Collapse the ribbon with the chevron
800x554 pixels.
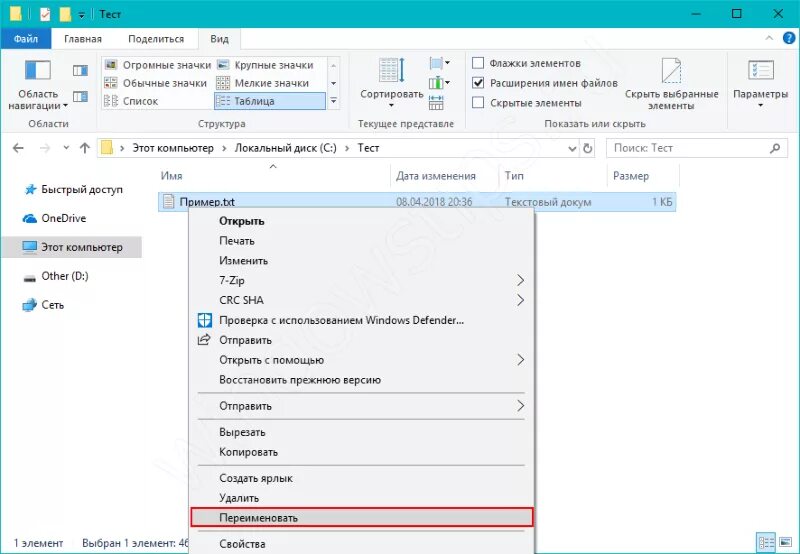pyautogui.click(x=769, y=38)
